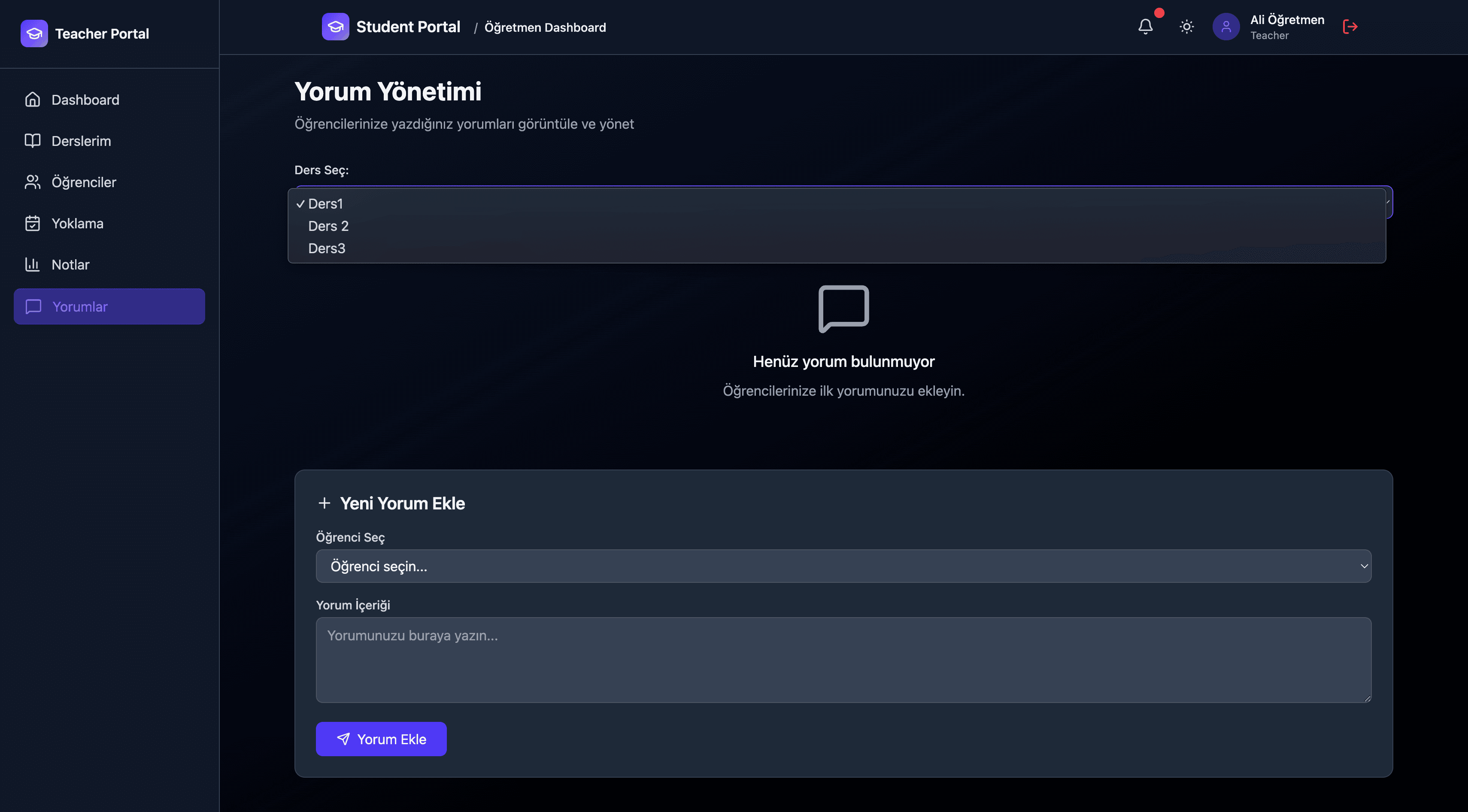
Task: Select the checked Ders1 option
Action: pos(325,204)
